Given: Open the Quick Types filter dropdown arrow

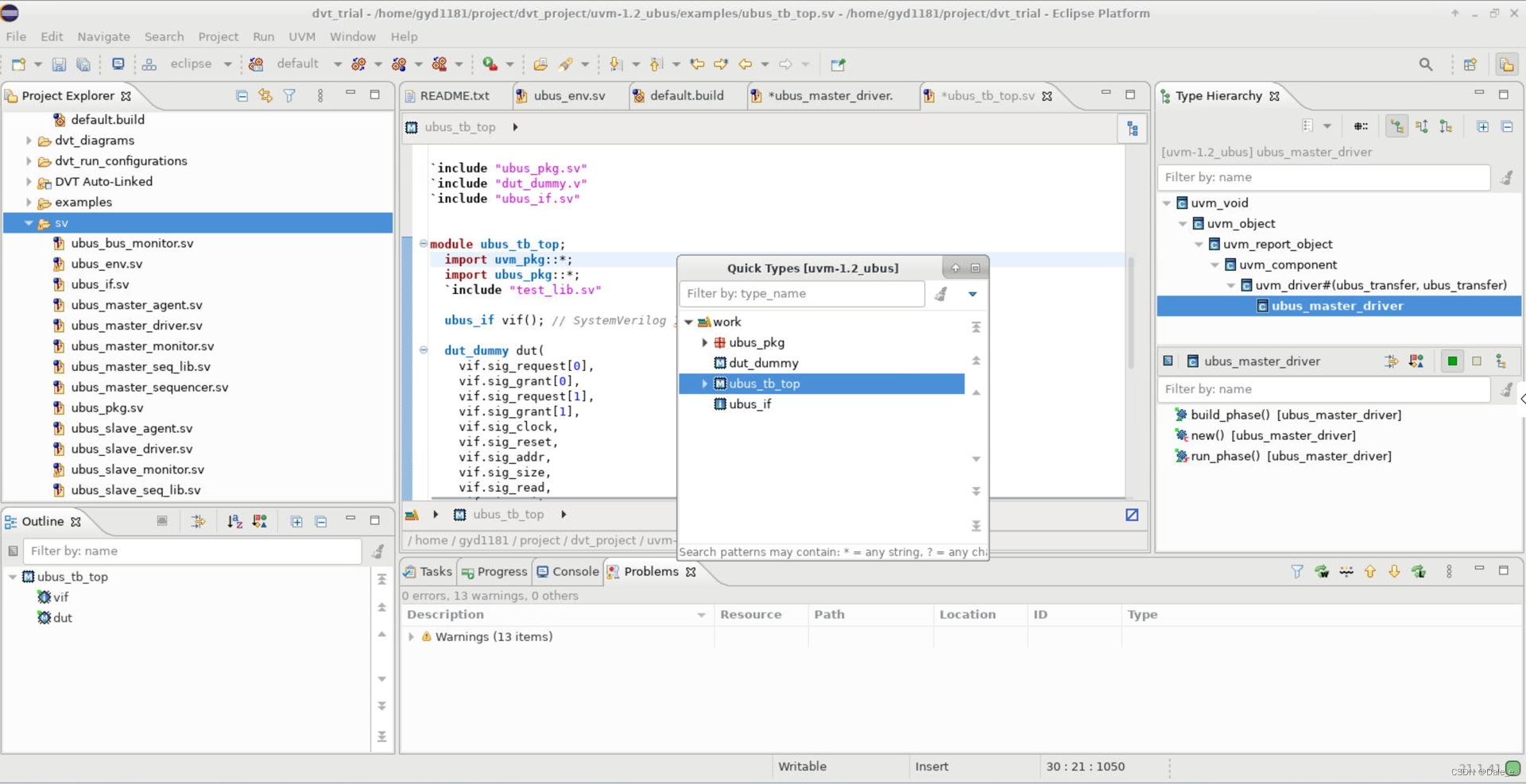Looking at the screenshot, I should [x=972, y=294].
